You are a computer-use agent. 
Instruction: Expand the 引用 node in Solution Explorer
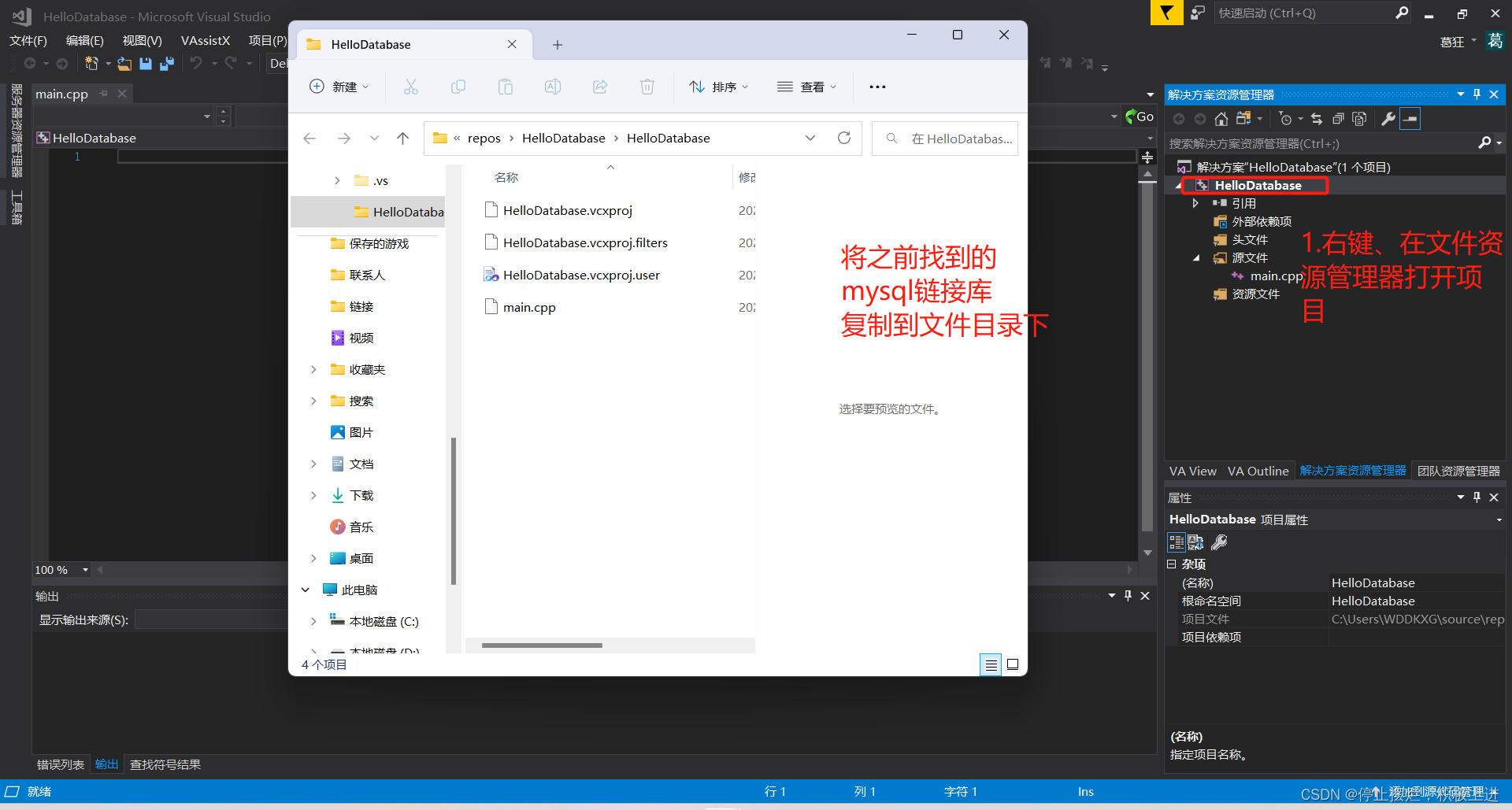(1195, 203)
